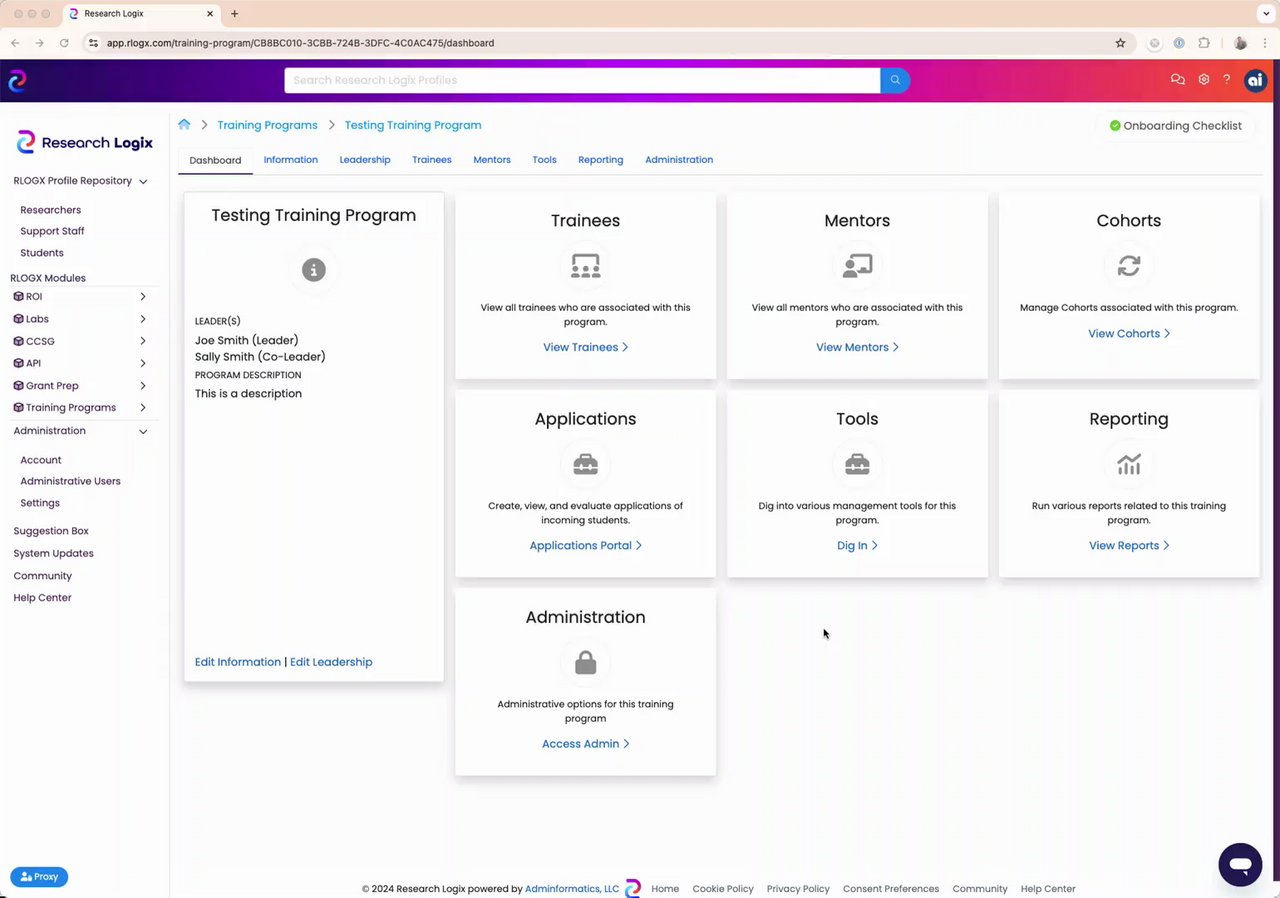1280x898 pixels.
Task: Open the Trainees tab
Action: [x=432, y=160]
